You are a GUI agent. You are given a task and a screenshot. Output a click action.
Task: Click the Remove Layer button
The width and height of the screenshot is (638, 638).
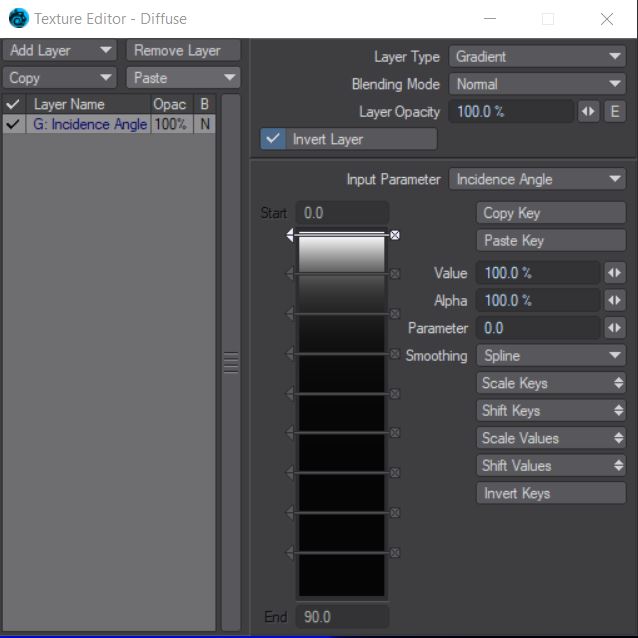184,50
